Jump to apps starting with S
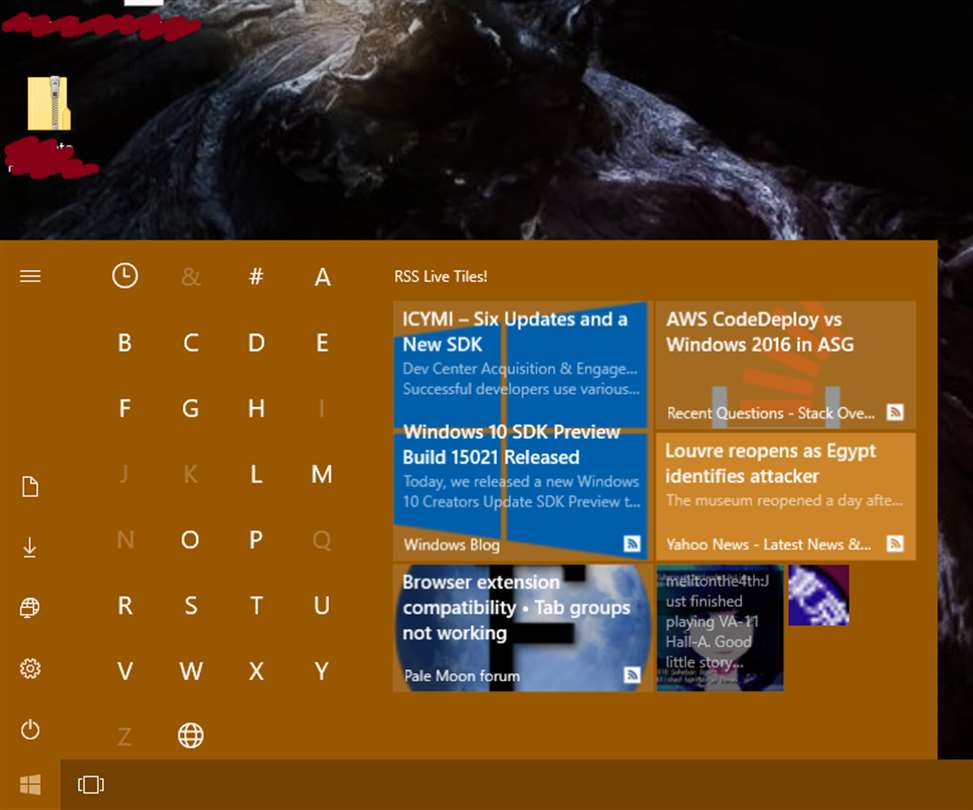The height and width of the screenshot is (810, 973). click(191, 606)
